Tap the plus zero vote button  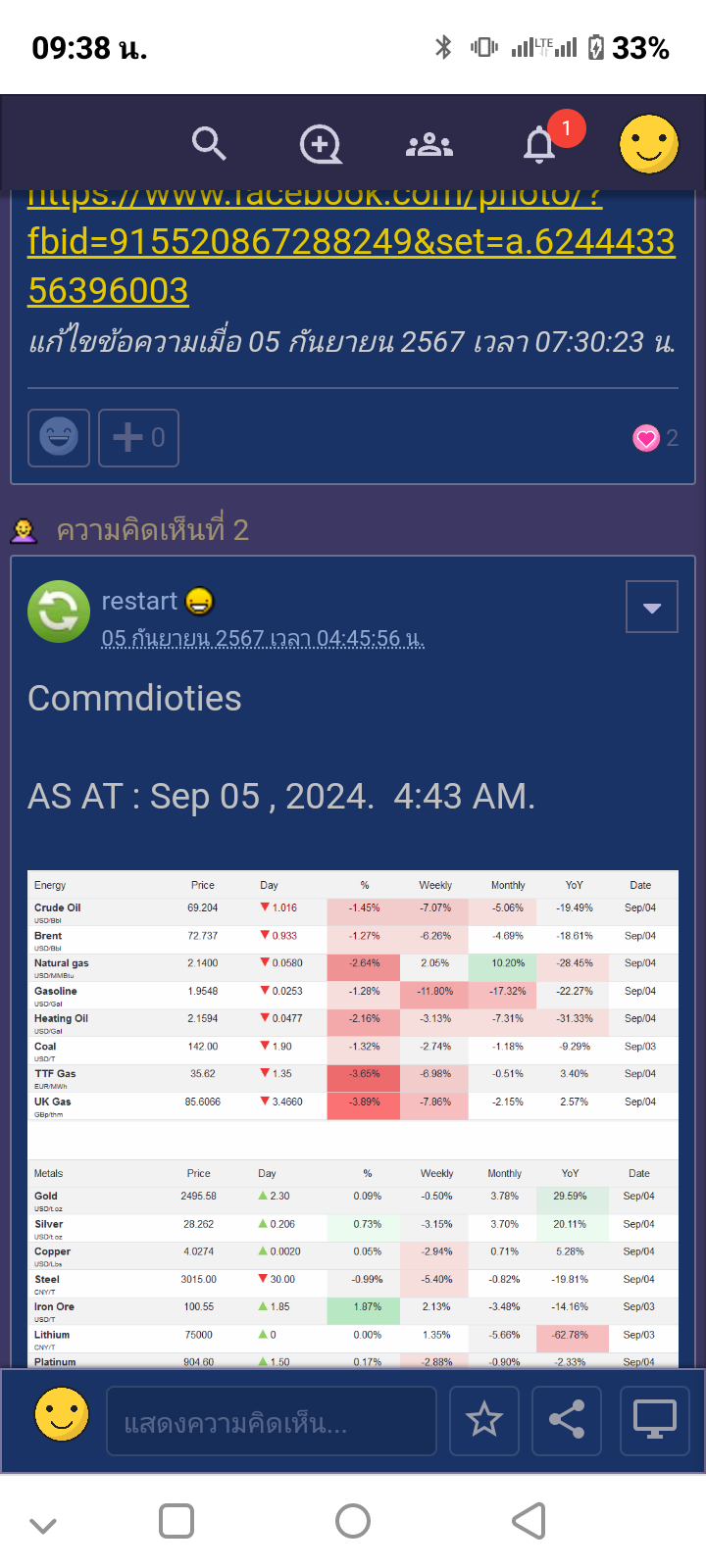click(x=138, y=437)
